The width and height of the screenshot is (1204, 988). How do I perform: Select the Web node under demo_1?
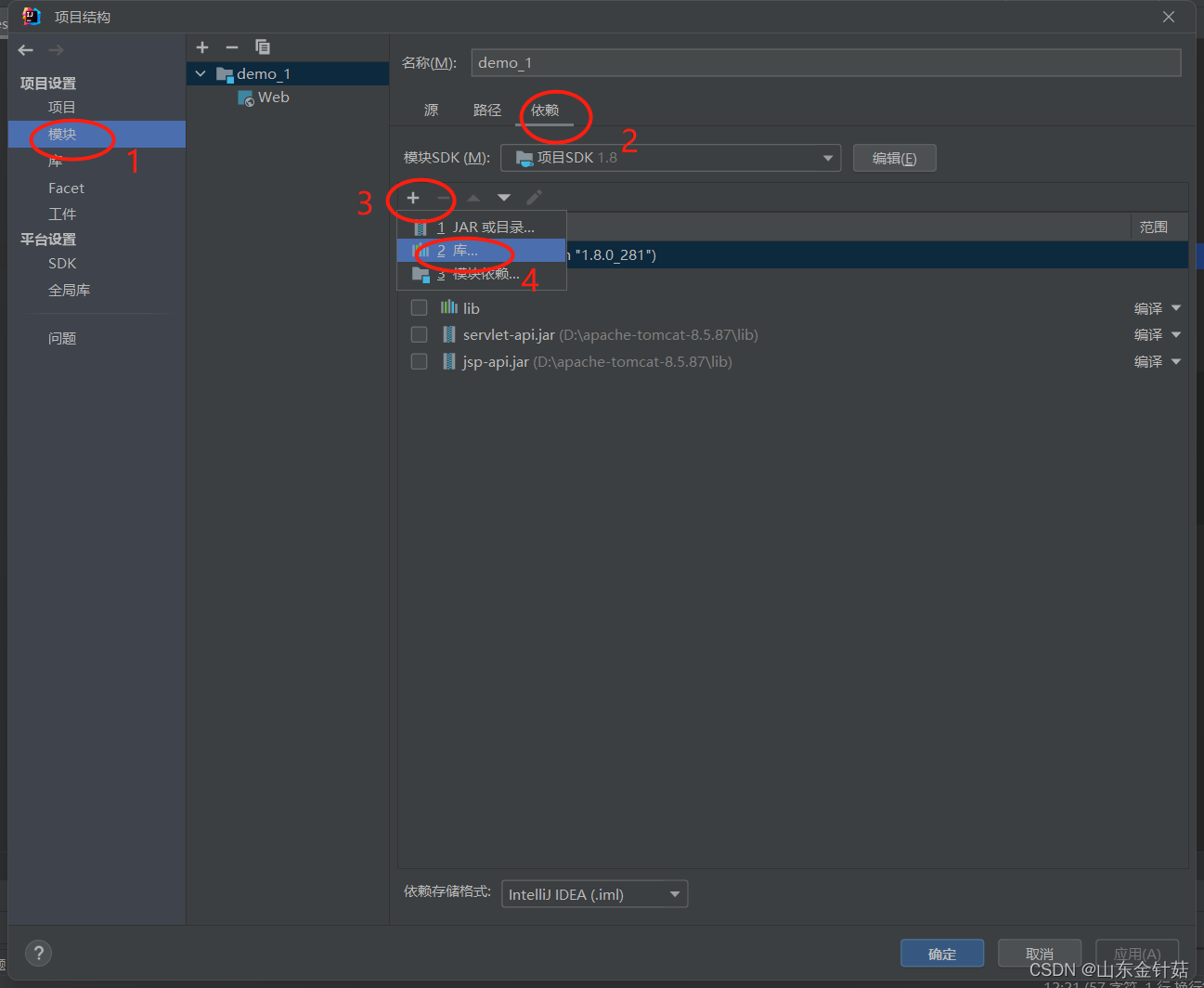[274, 97]
